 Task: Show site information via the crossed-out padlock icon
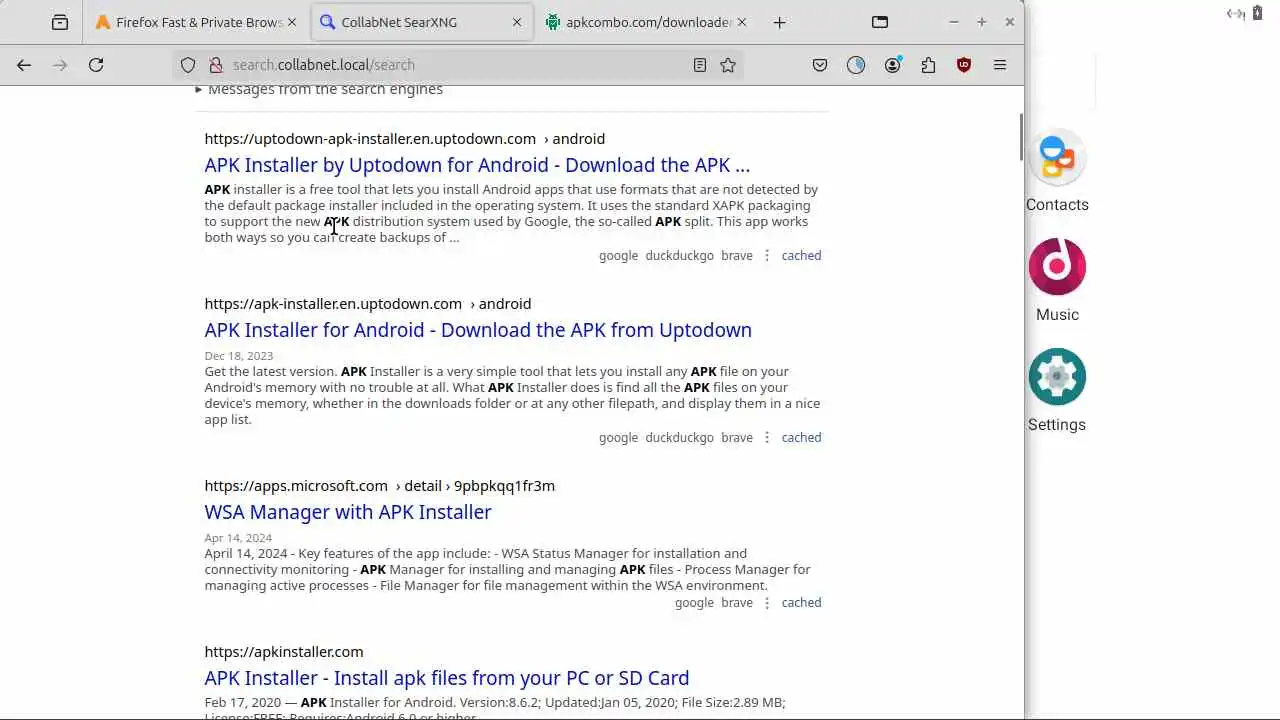pos(215,65)
